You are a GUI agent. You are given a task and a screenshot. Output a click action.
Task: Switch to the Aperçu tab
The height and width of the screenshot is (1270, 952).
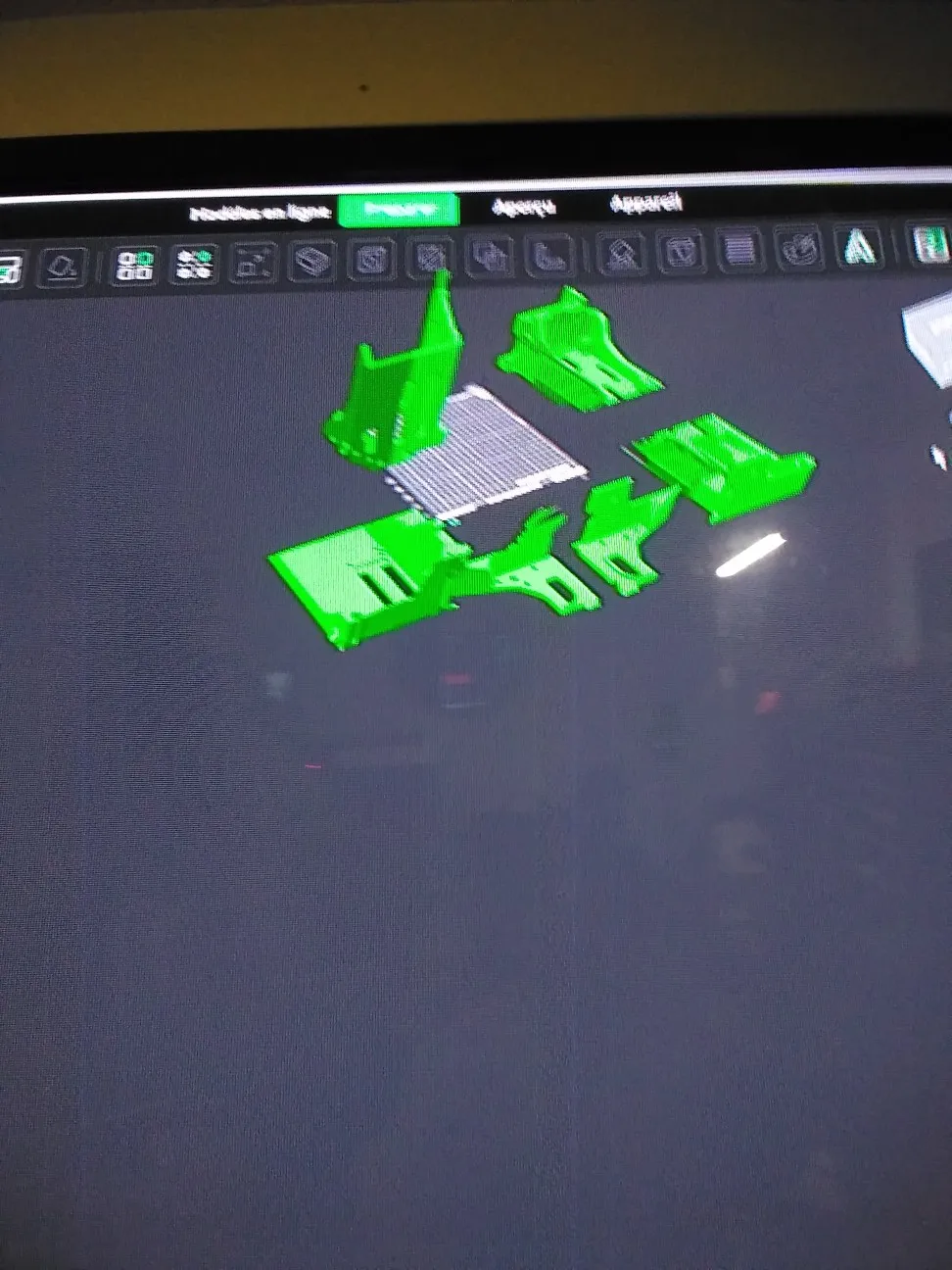click(x=523, y=208)
